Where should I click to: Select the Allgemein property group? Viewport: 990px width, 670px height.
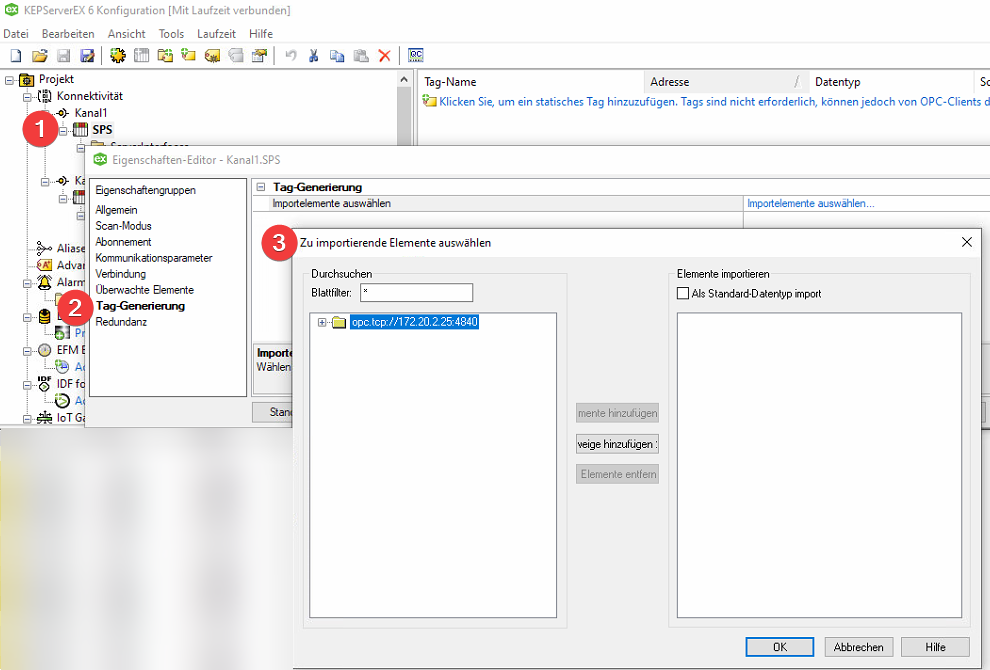pos(116,210)
